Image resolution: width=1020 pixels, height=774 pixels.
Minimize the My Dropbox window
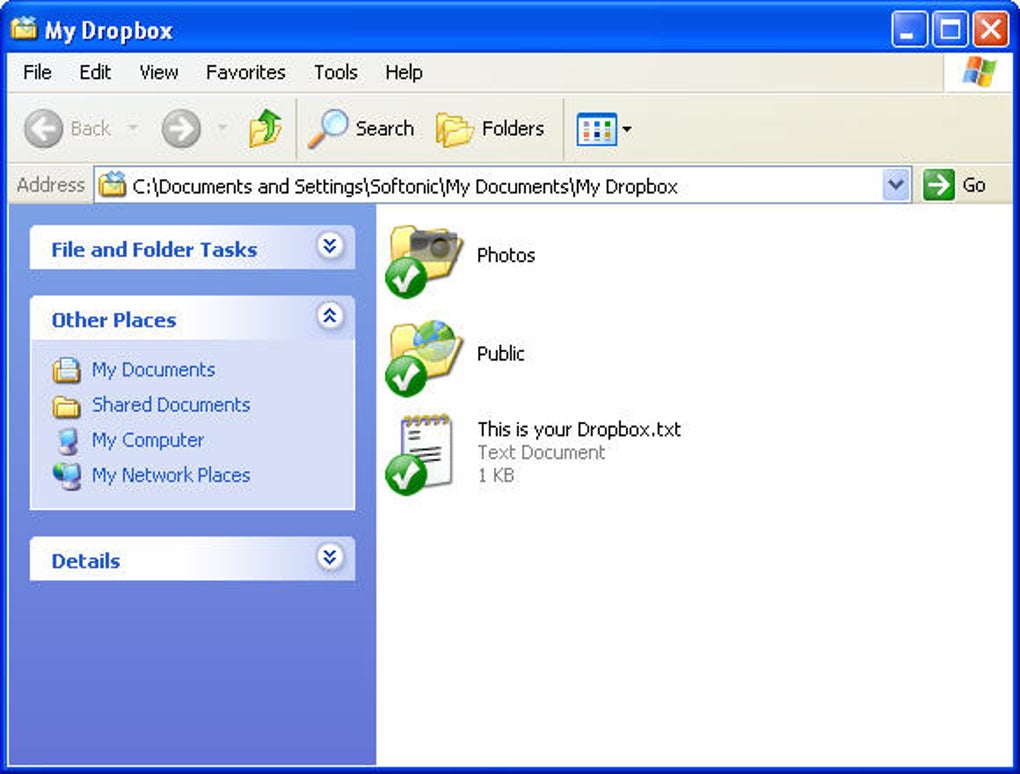[909, 29]
